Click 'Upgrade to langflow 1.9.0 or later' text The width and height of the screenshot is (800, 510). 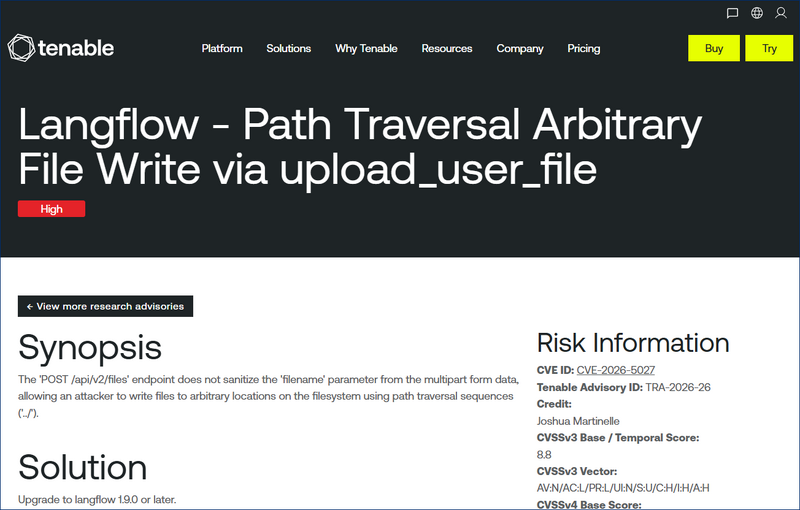97,499
